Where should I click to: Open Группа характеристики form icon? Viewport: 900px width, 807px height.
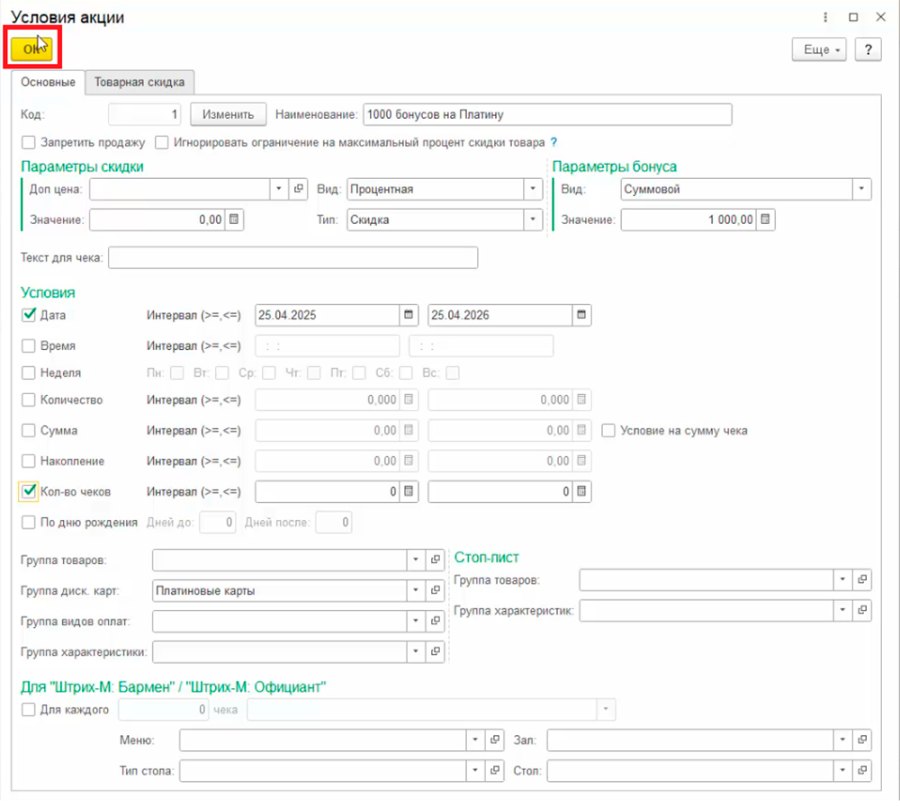pyautogui.click(x=435, y=651)
